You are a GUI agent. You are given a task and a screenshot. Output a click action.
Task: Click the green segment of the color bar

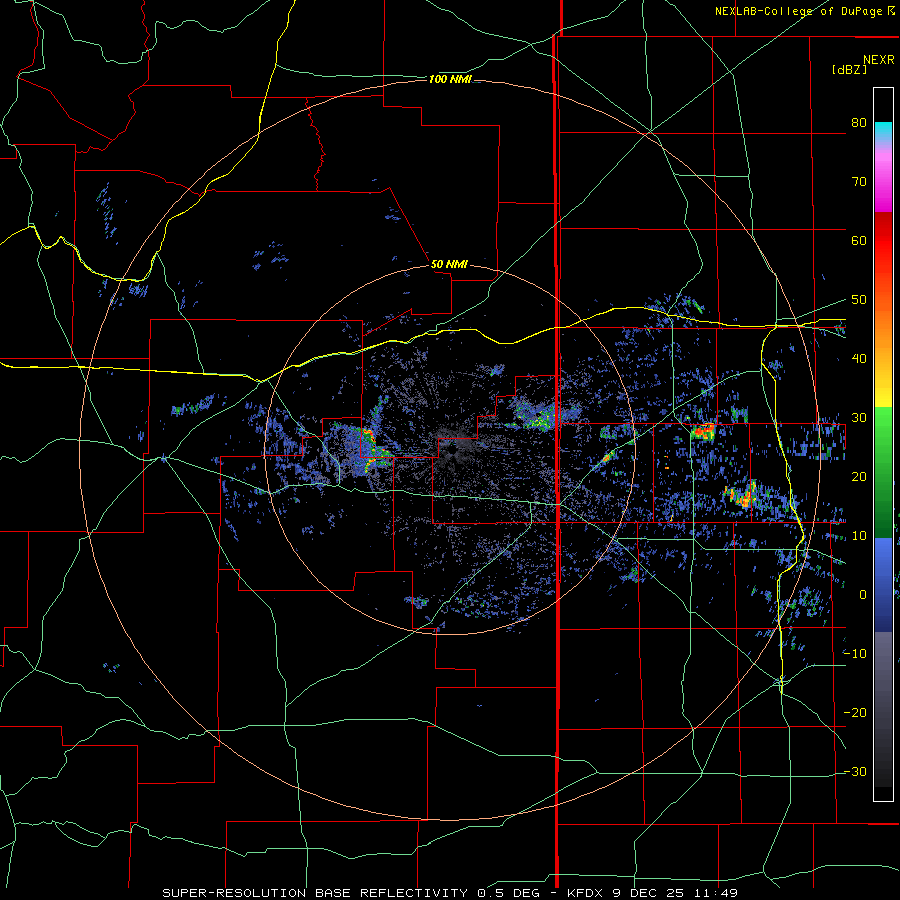(883, 474)
